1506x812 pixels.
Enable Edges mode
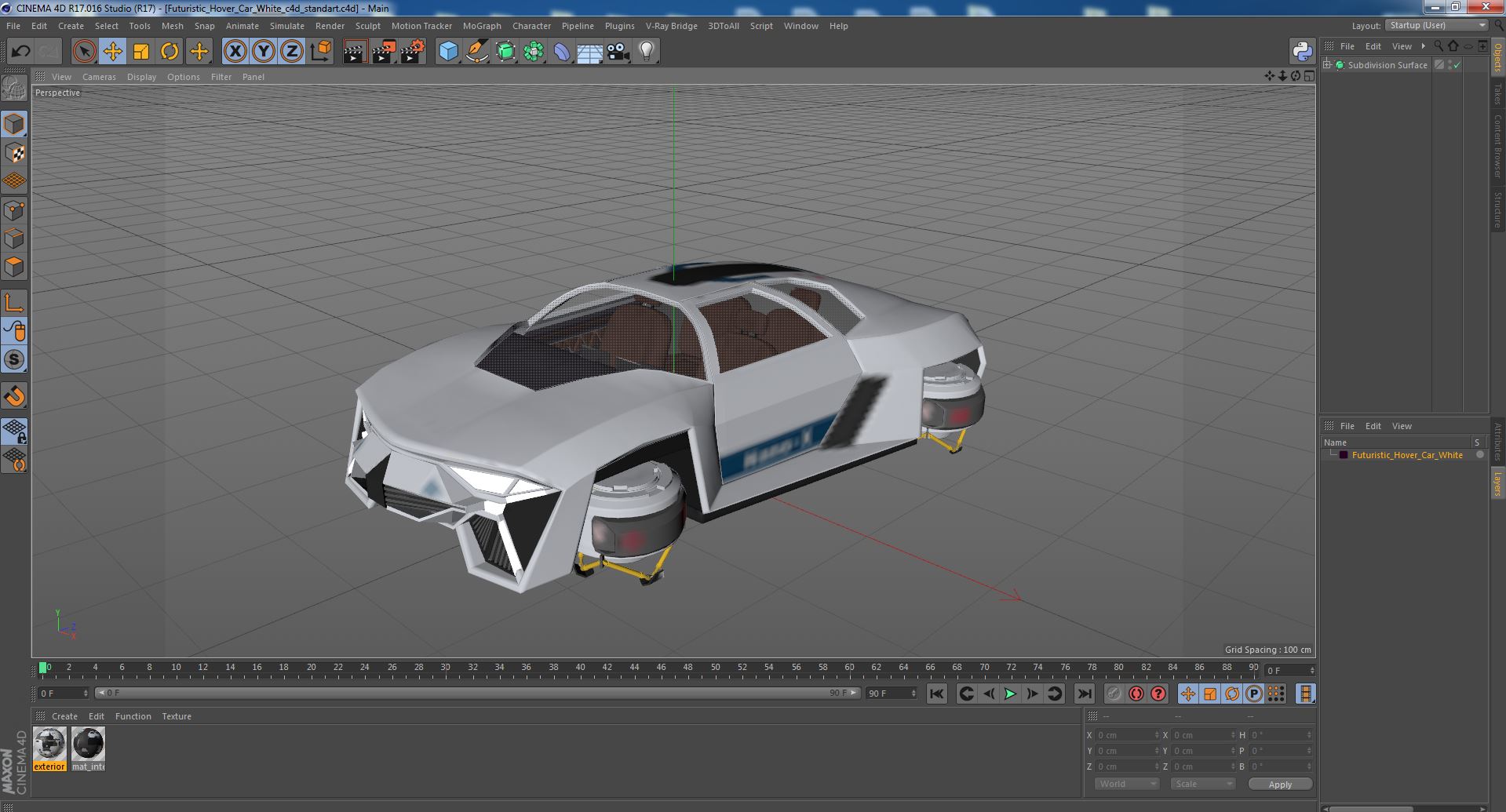click(x=14, y=239)
